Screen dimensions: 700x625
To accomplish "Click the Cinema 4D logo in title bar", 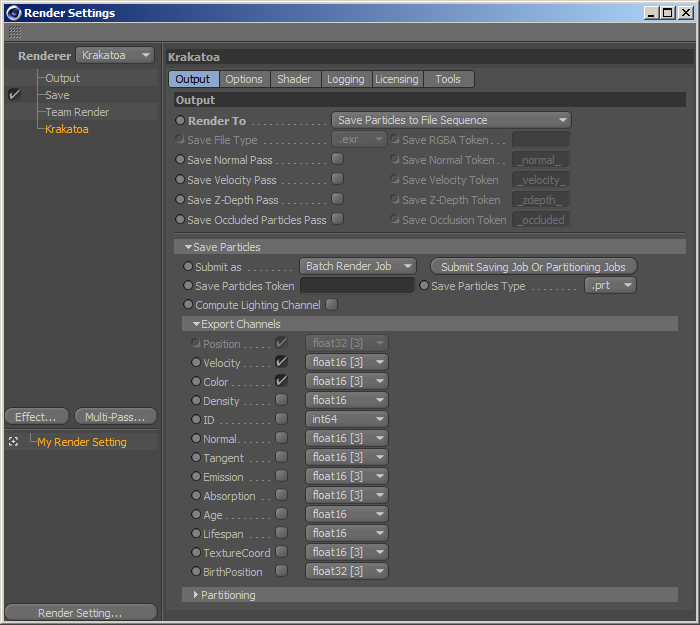I will click(x=14, y=13).
